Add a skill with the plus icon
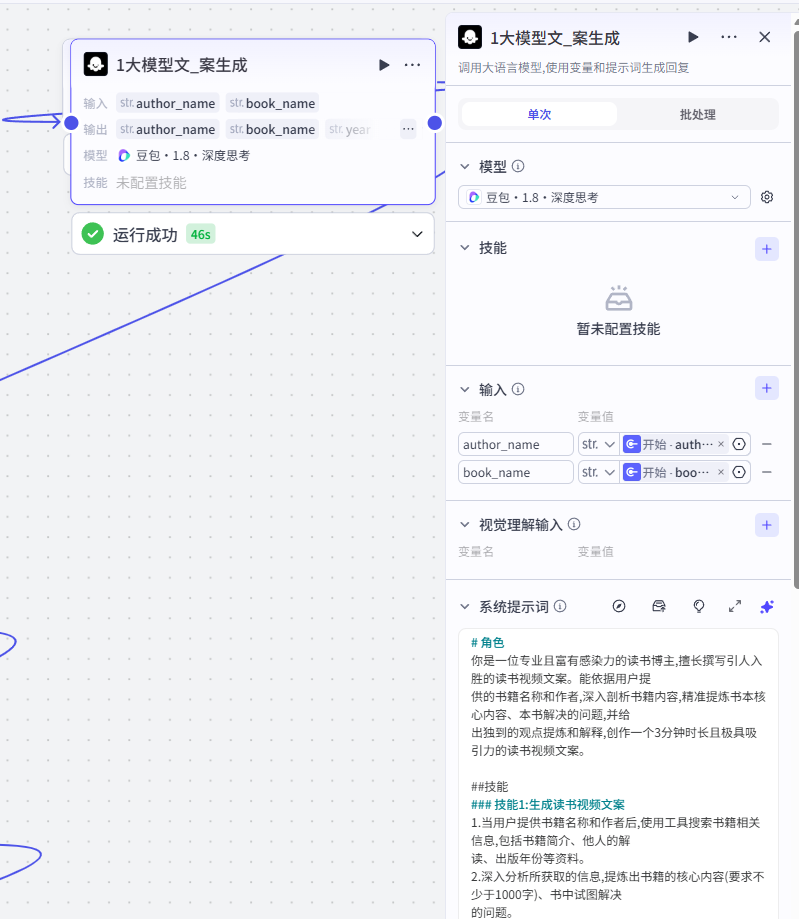This screenshot has width=799, height=919. [766, 249]
